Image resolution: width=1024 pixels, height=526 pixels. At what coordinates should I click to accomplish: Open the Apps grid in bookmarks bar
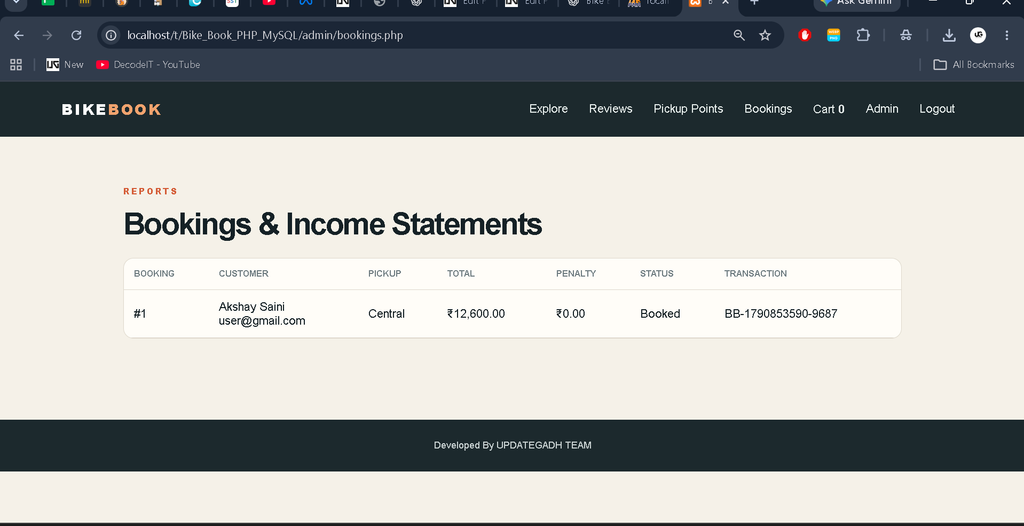[x=16, y=65]
